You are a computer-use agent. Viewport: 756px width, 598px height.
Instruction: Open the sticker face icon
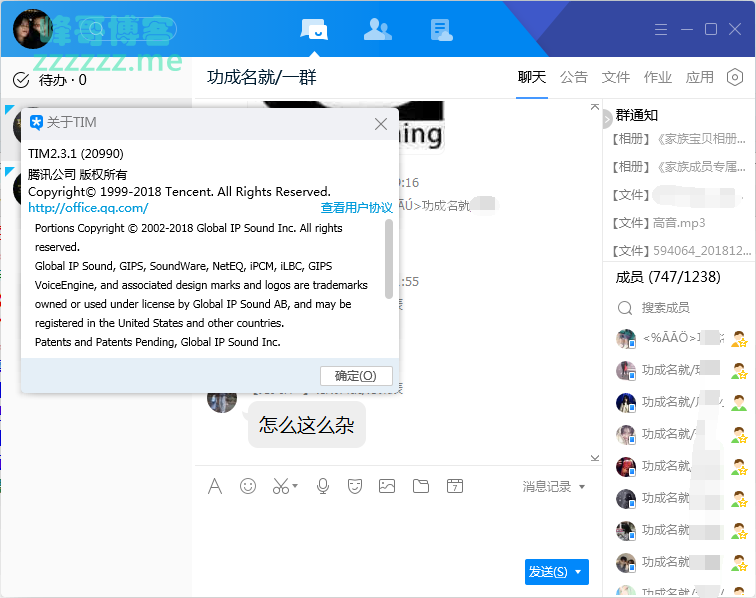click(x=355, y=486)
